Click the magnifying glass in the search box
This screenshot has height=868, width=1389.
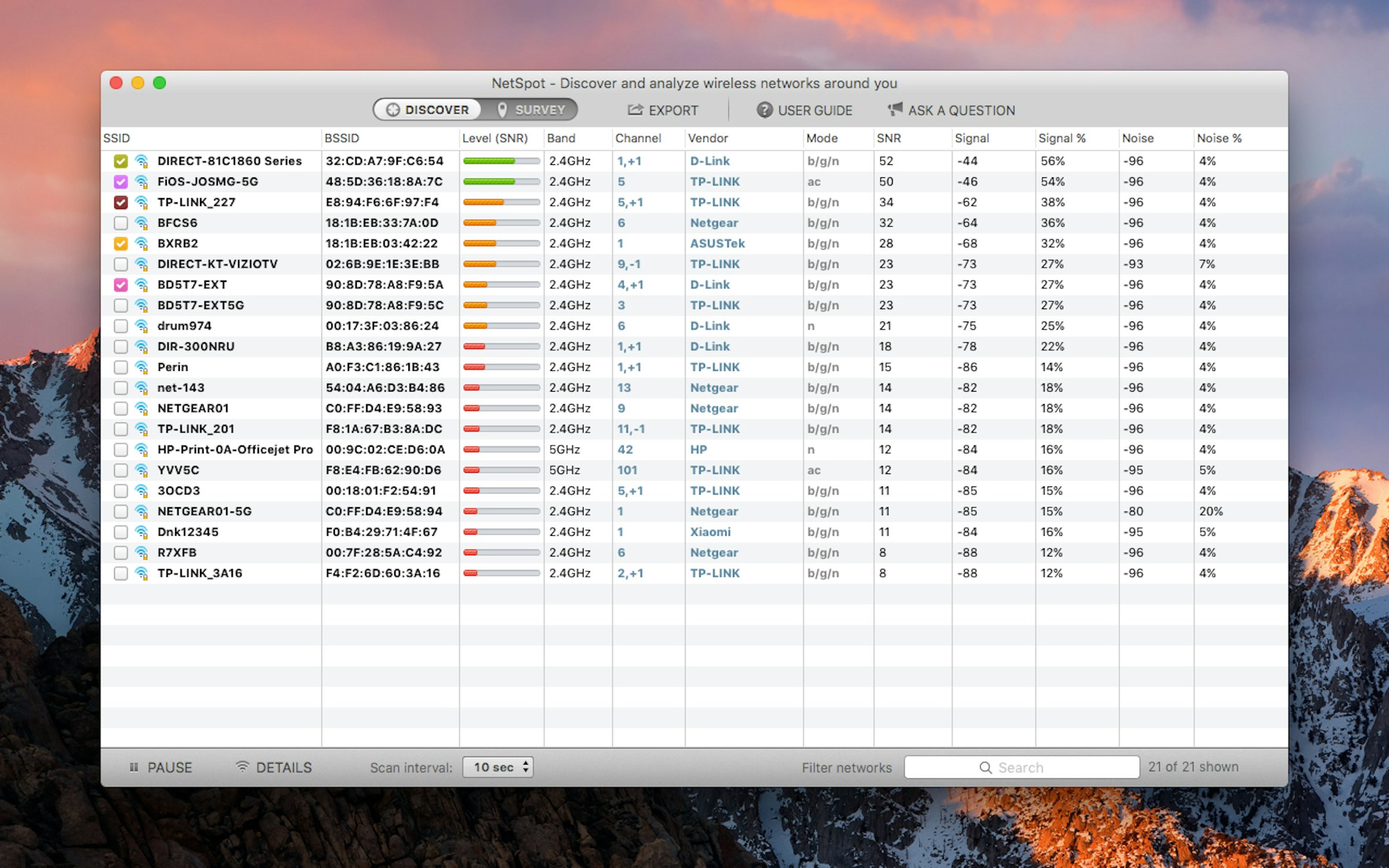pos(985,767)
